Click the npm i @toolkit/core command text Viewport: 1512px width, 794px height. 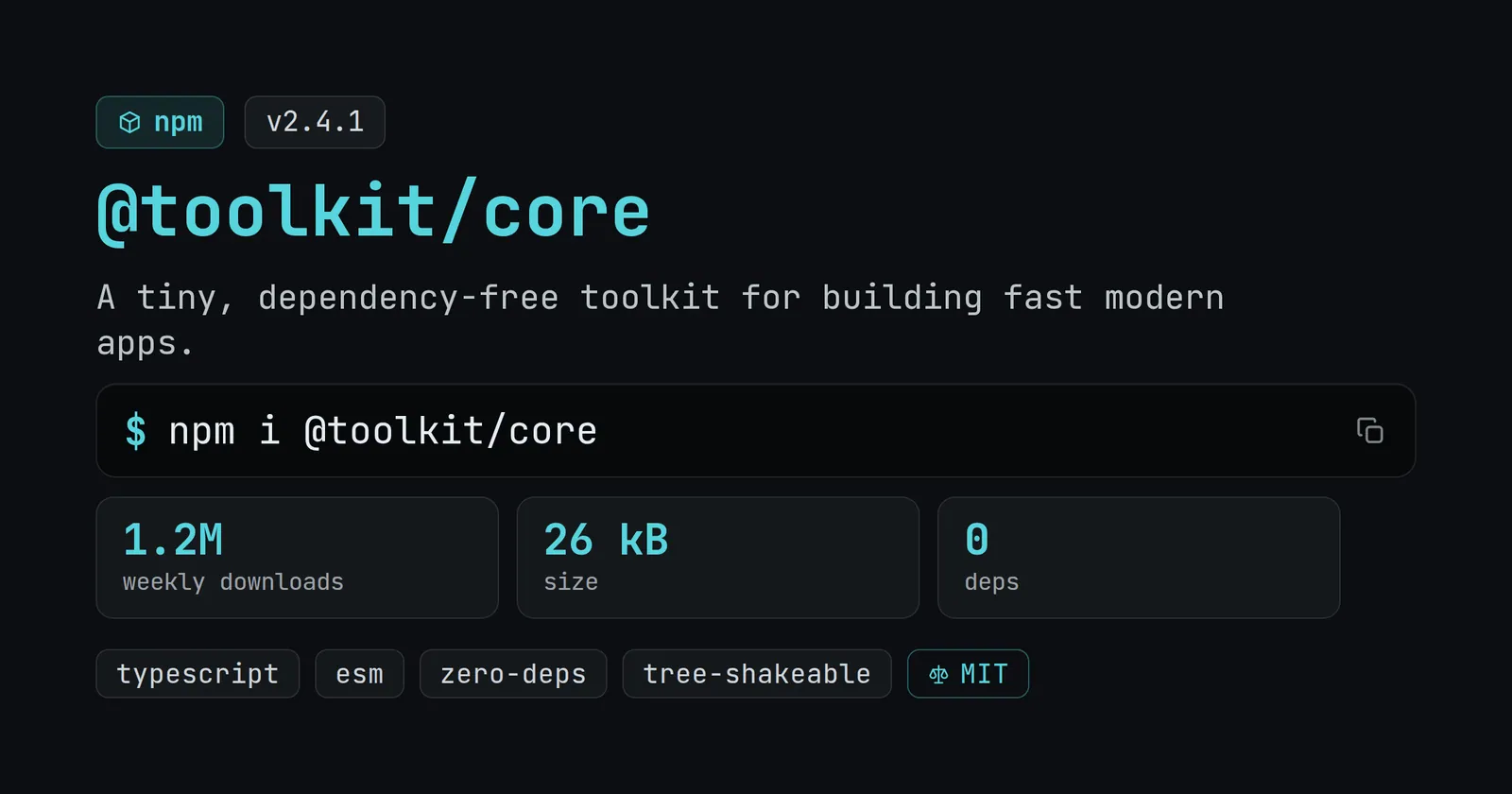(x=383, y=431)
